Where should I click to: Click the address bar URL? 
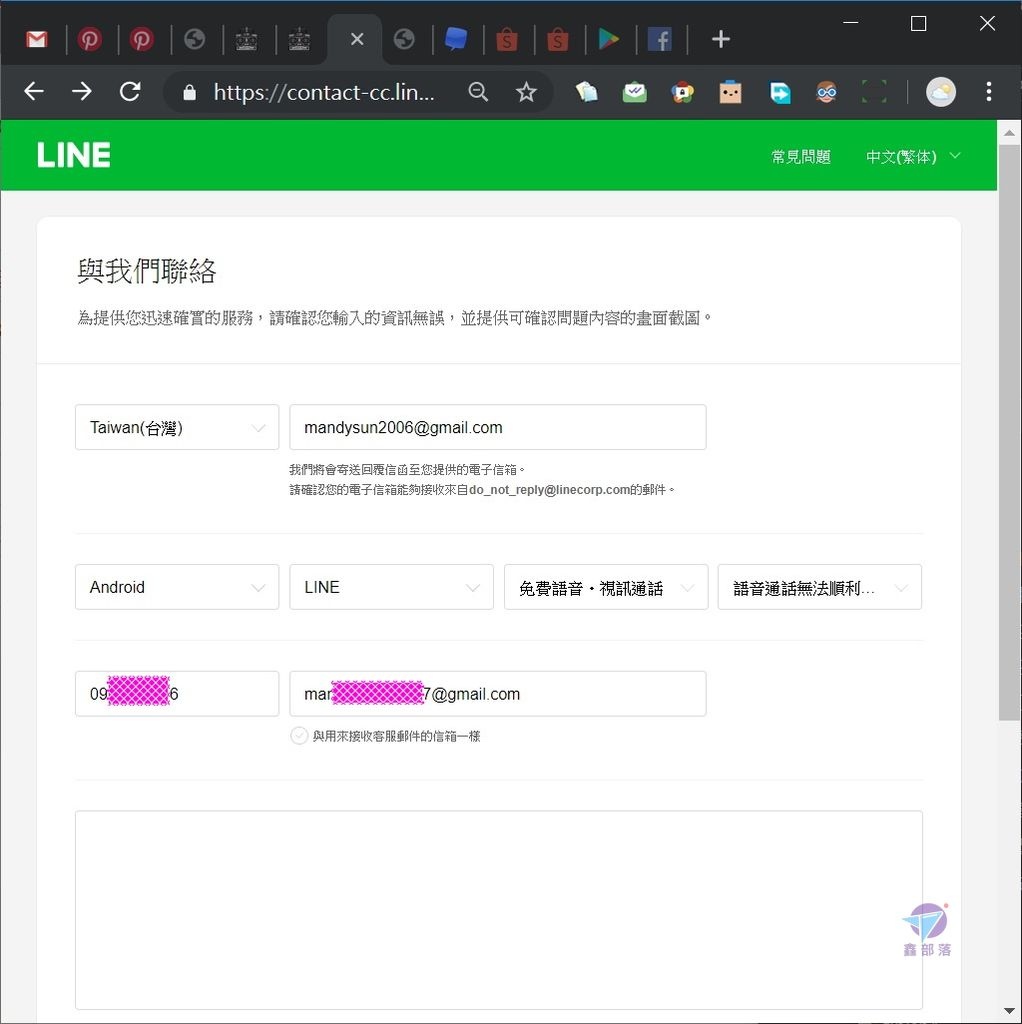pos(324,92)
